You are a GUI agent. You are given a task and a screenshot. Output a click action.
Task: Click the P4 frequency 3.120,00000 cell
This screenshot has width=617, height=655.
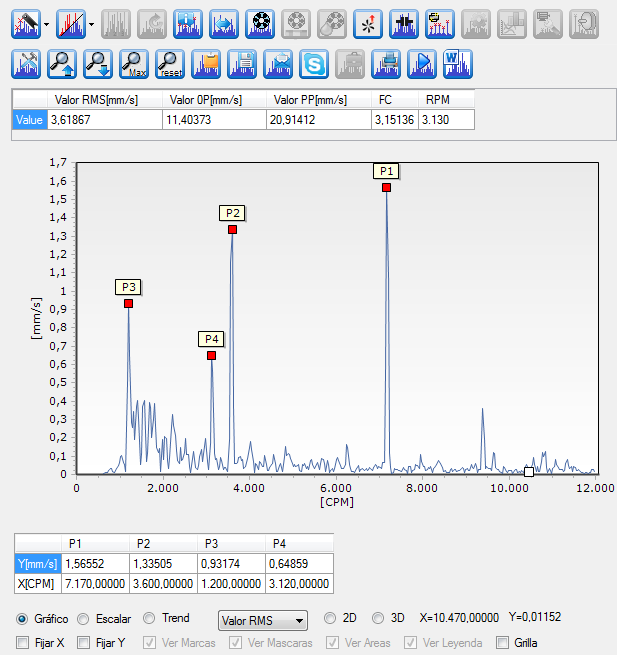click(299, 584)
